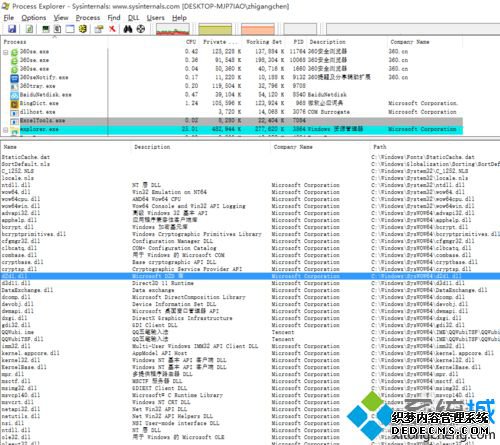The width and height of the screenshot is (500, 445).
Task: Toggle the process tree view icon
Action: 58,29
